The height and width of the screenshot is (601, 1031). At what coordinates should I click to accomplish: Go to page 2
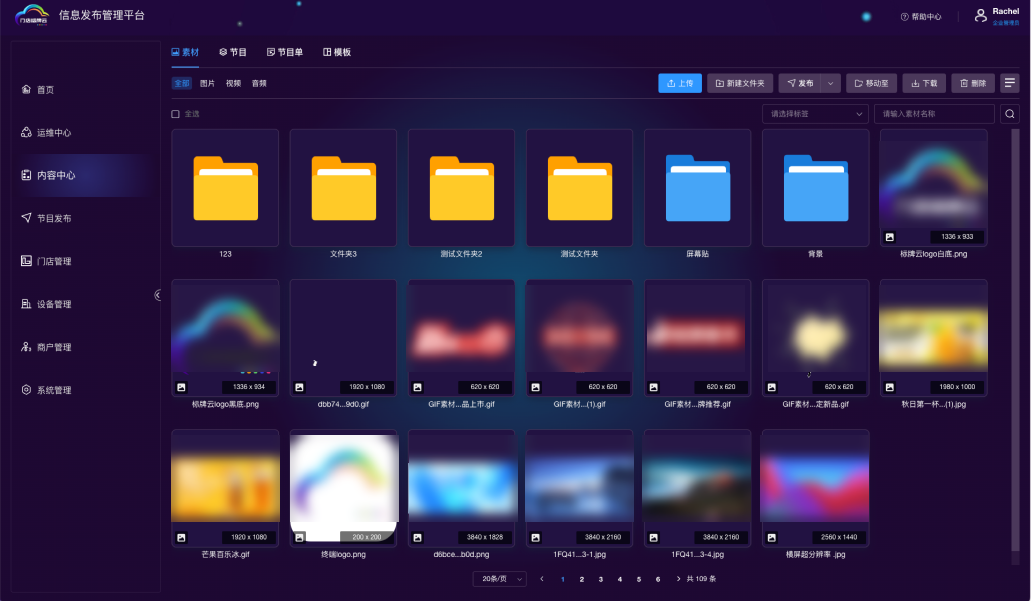pyautogui.click(x=582, y=579)
